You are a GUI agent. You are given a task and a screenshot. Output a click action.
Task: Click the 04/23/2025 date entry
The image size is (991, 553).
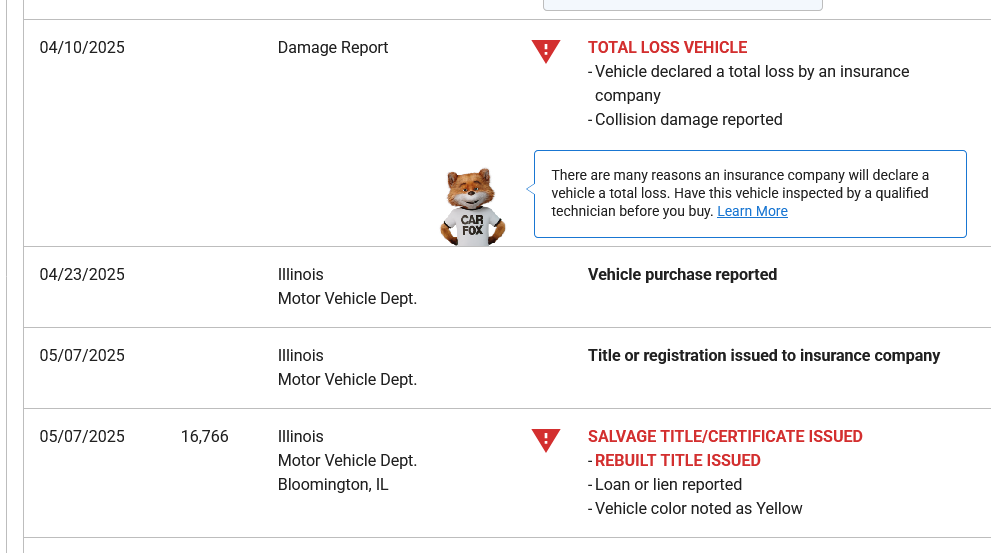(82, 274)
